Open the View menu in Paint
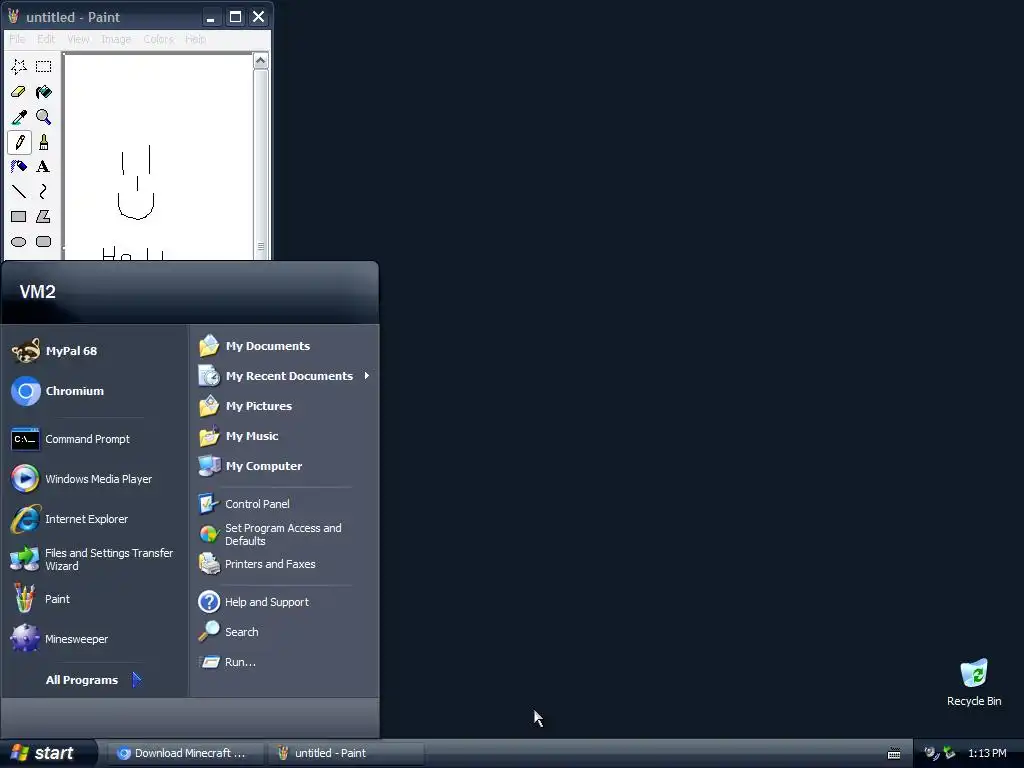The image size is (1024, 768). pos(78,39)
